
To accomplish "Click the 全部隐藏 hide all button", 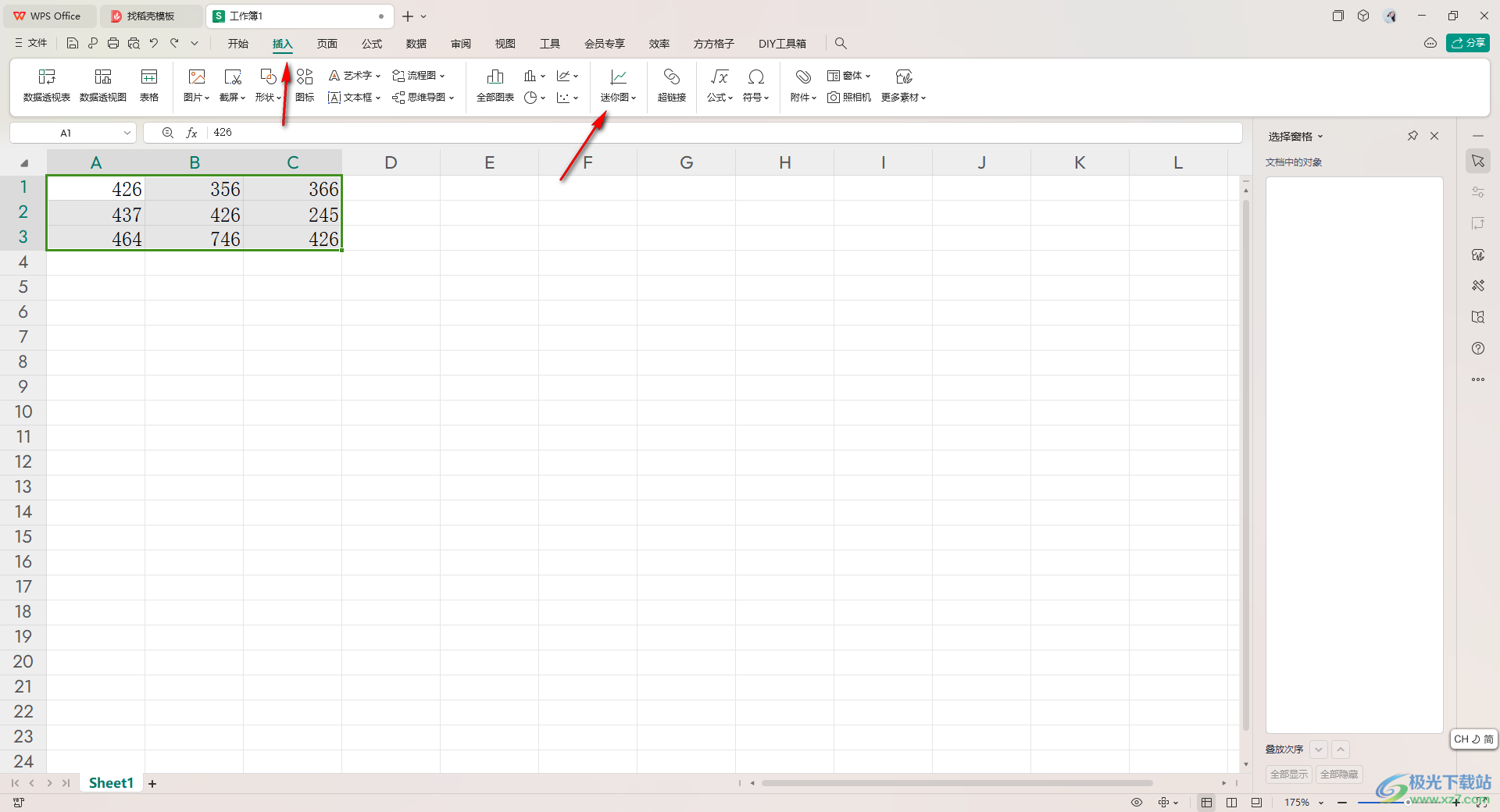I will (1339, 775).
